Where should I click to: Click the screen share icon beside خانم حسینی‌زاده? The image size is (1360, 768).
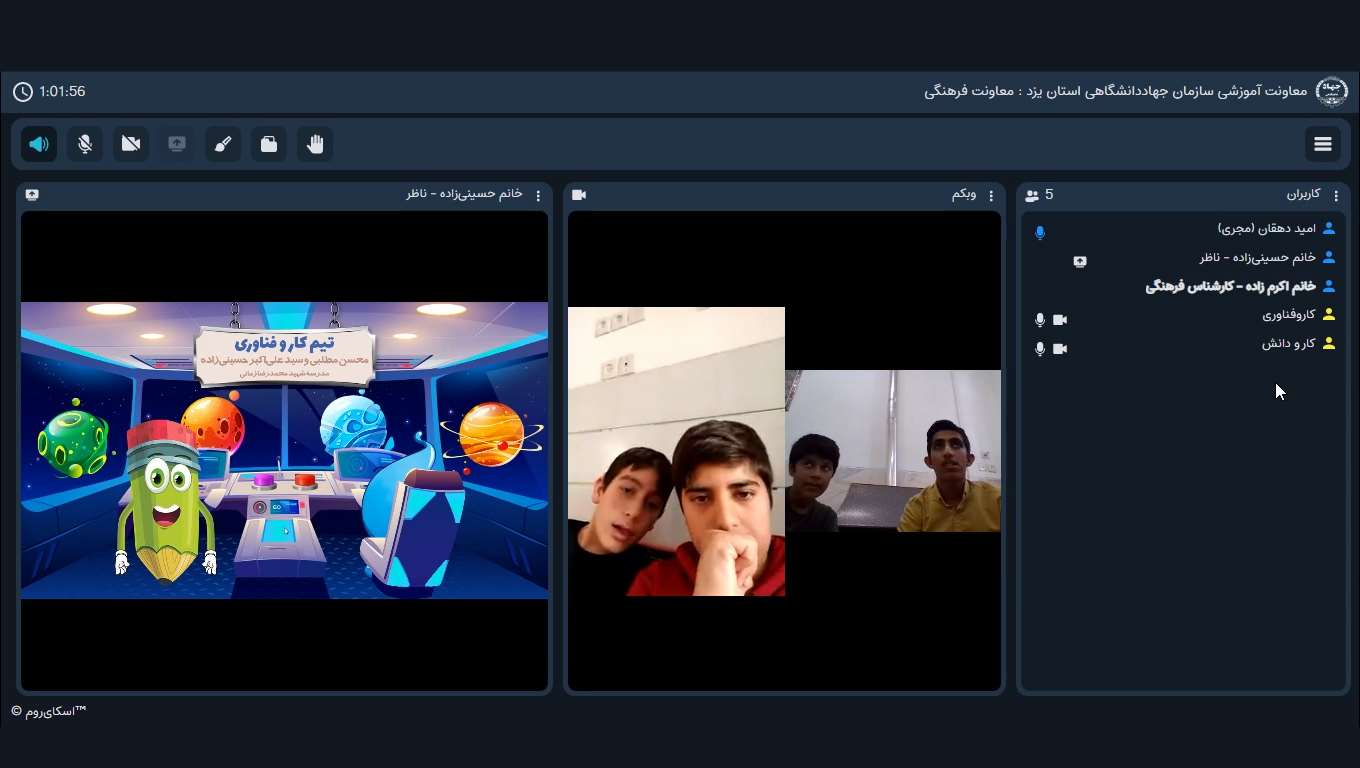pyautogui.click(x=1080, y=262)
